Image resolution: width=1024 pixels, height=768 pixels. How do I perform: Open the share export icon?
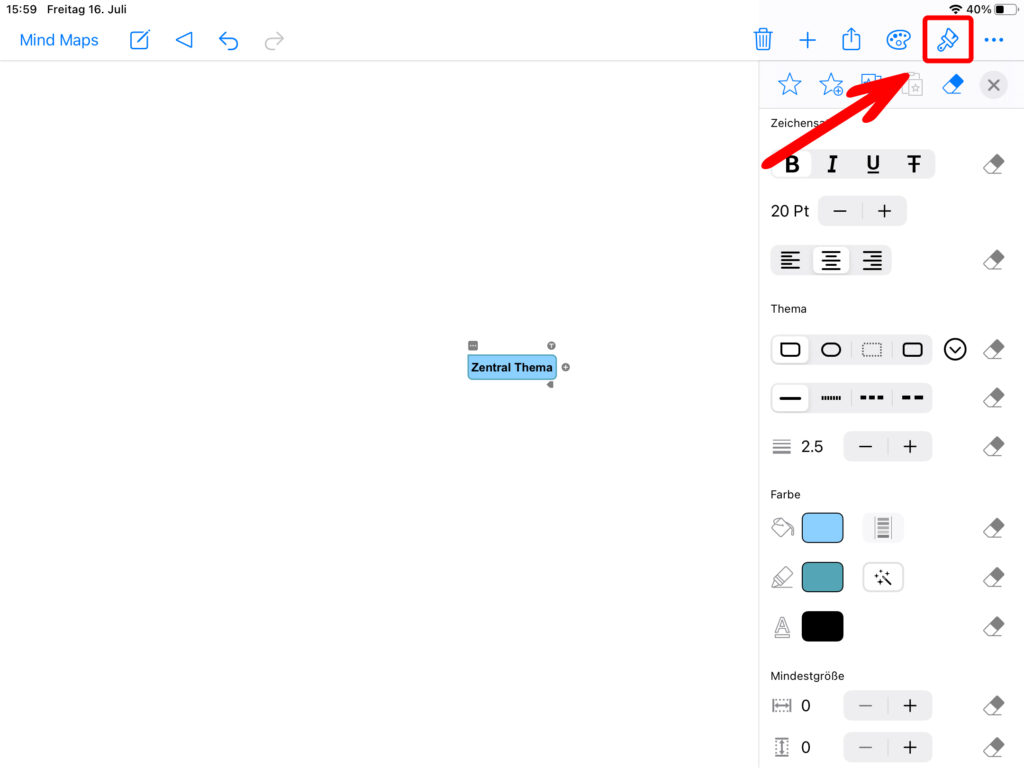[x=851, y=40]
